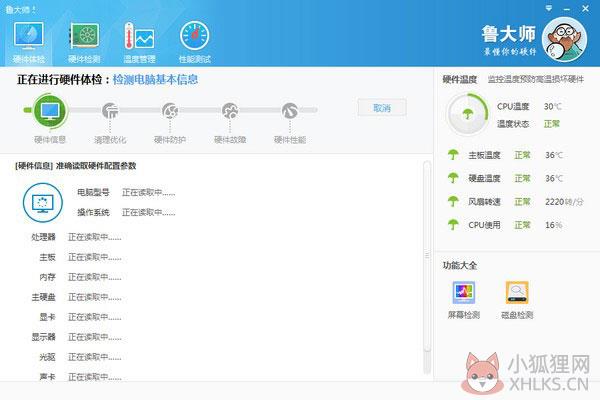Click the 温度状态 正常 status

552,124
